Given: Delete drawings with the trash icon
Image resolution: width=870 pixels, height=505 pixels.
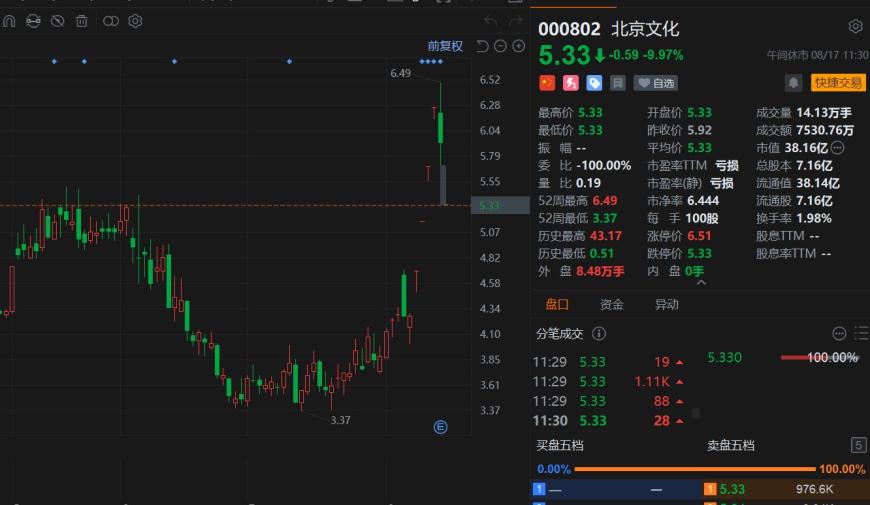Looking at the screenshot, I should (82, 22).
